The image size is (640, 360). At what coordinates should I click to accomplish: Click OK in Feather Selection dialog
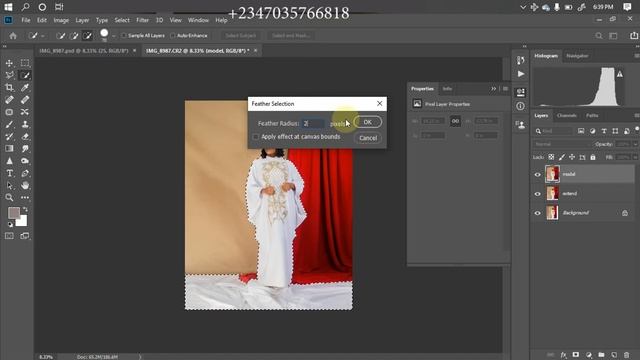click(x=367, y=122)
